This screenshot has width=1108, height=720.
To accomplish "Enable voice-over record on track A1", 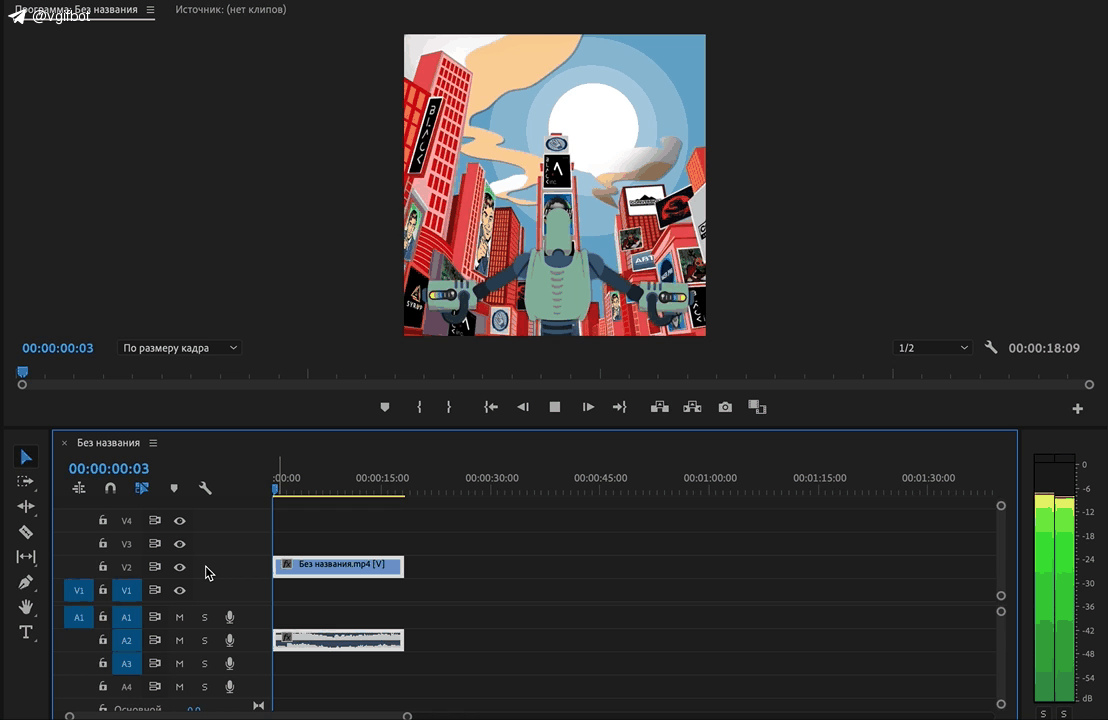I will 230,618.
